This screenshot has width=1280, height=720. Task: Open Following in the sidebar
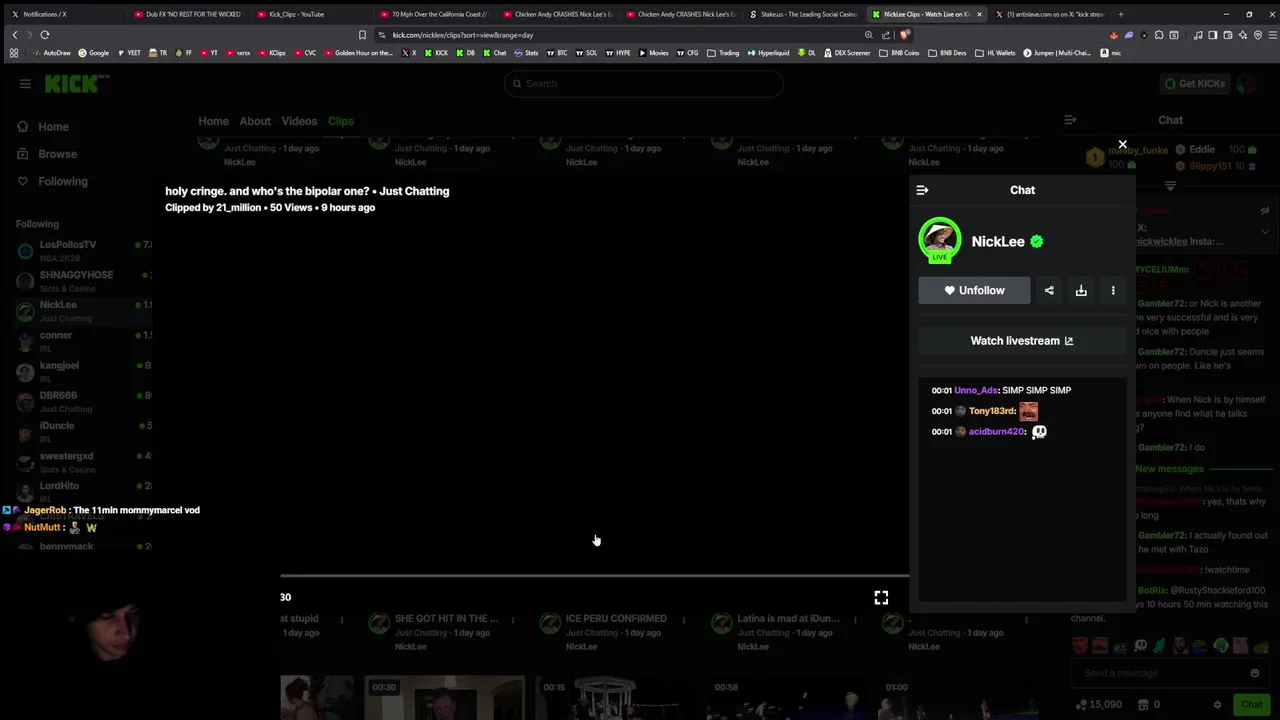62,181
